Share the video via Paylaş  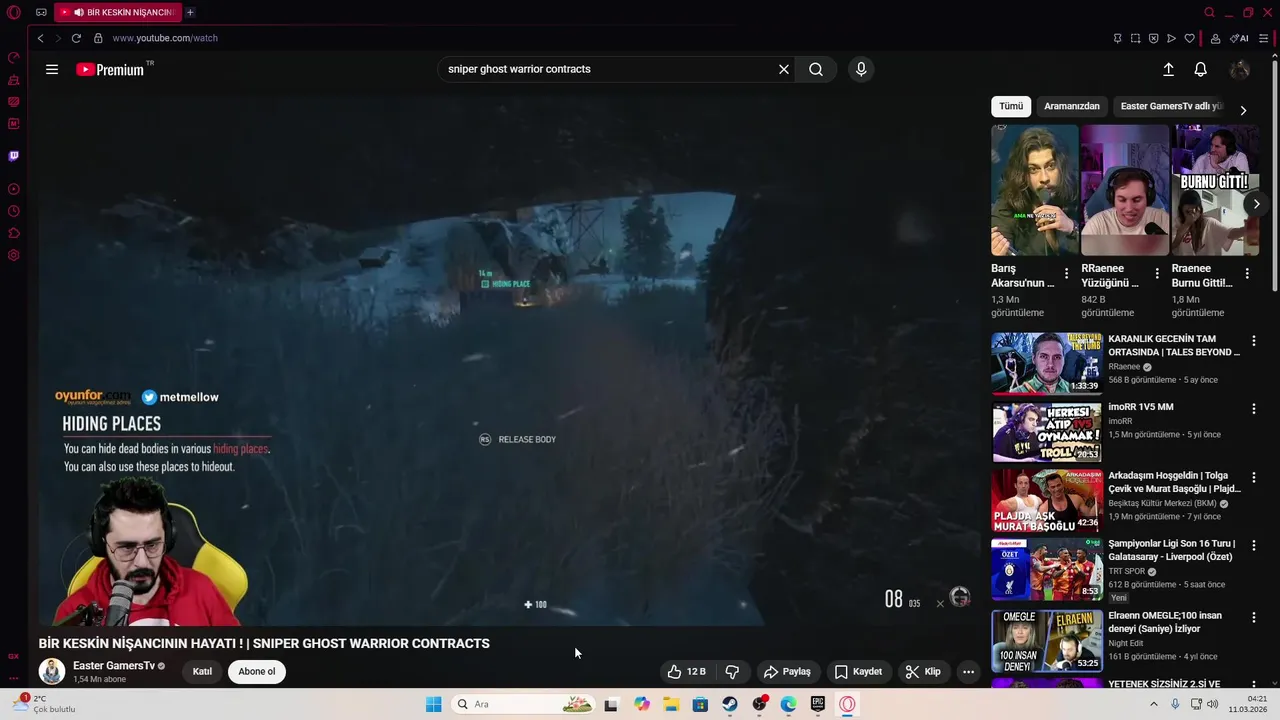pos(787,672)
